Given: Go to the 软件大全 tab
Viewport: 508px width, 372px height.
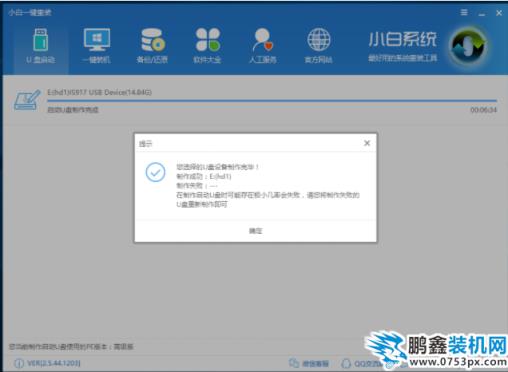Looking at the screenshot, I should (207, 47).
